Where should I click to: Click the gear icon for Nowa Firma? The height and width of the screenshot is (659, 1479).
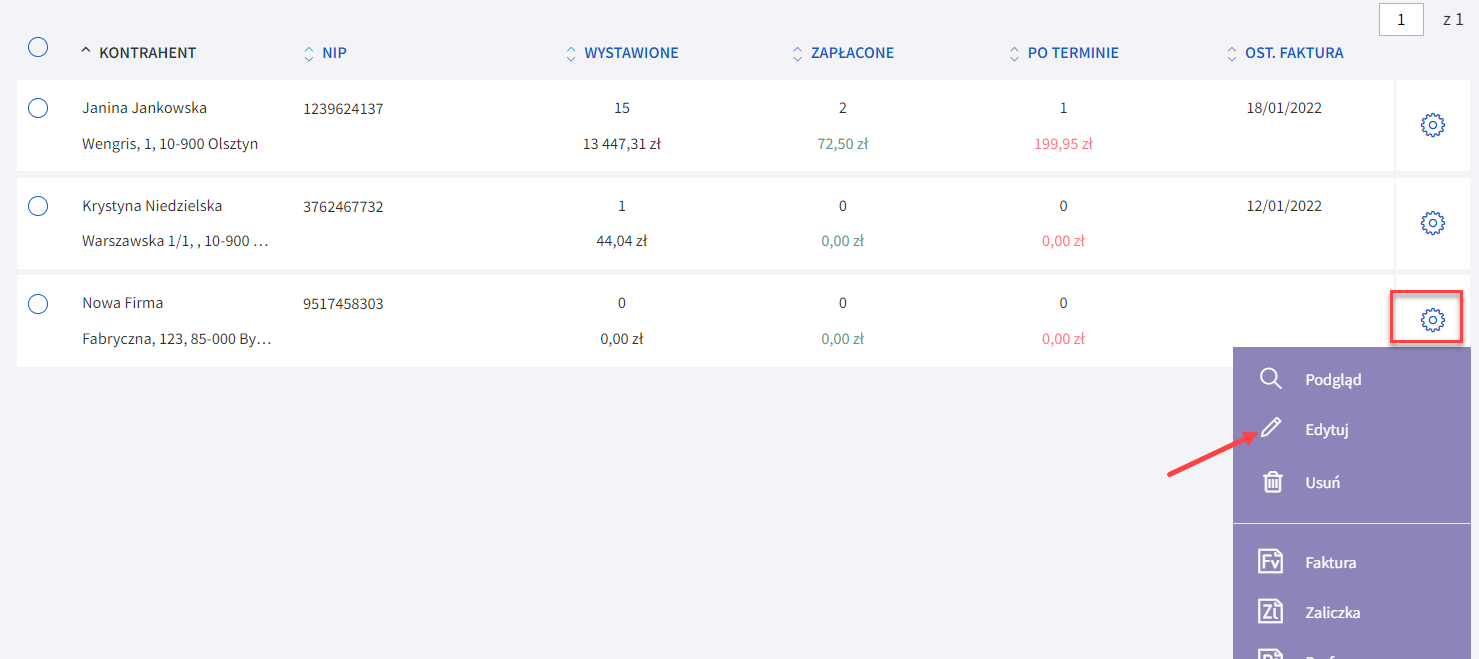1432,320
